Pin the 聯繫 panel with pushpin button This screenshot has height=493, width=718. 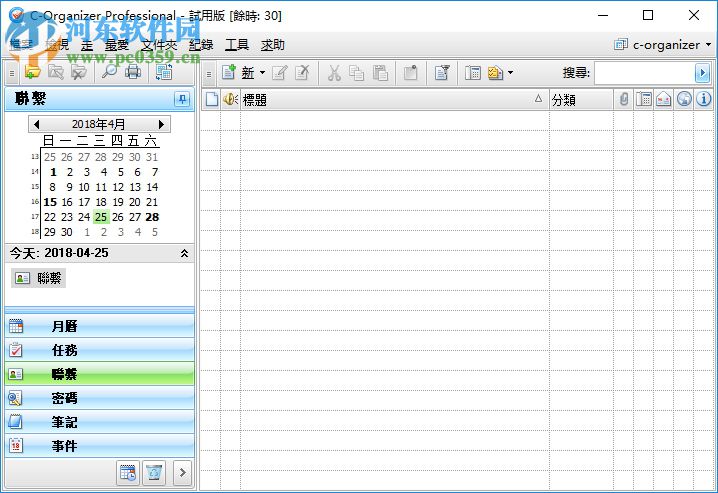click(x=182, y=99)
